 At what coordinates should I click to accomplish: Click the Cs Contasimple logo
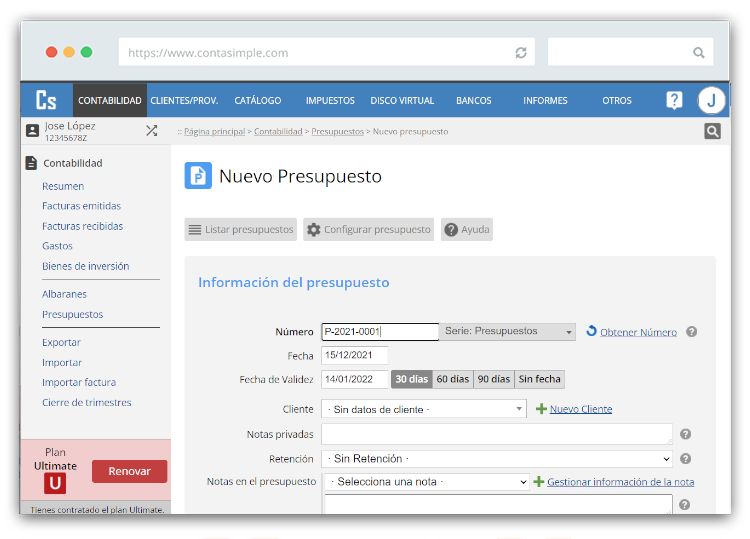click(46, 100)
